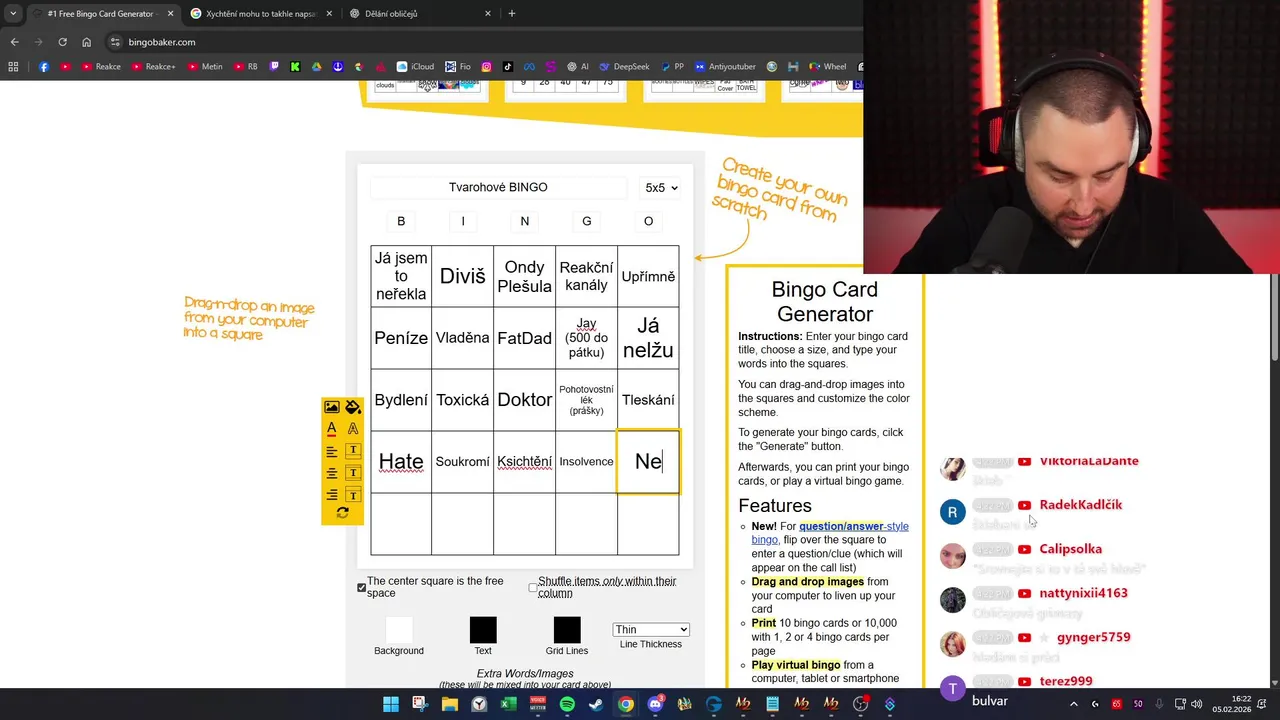This screenshot has height=720, width=1280.
Task: Open the Facebook bookmark icon
Action: (x=44, y=67)
